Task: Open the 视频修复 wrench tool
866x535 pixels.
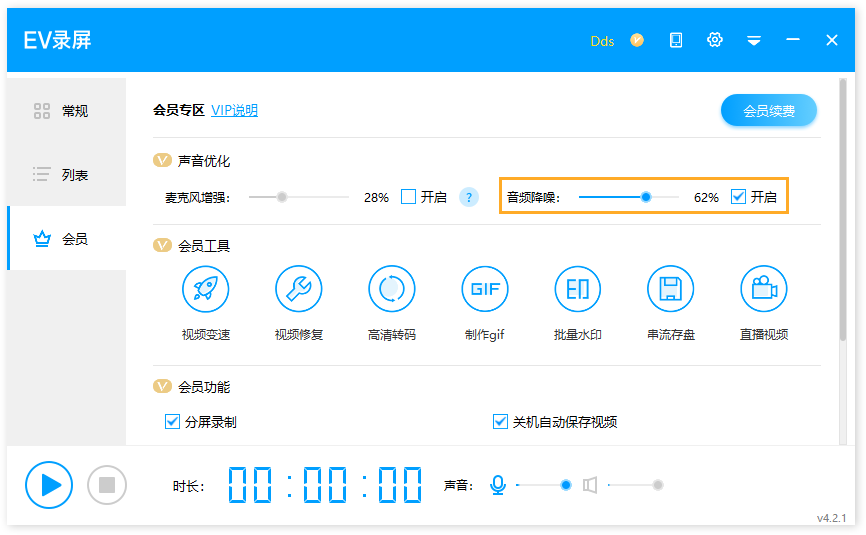Action: 299,289
